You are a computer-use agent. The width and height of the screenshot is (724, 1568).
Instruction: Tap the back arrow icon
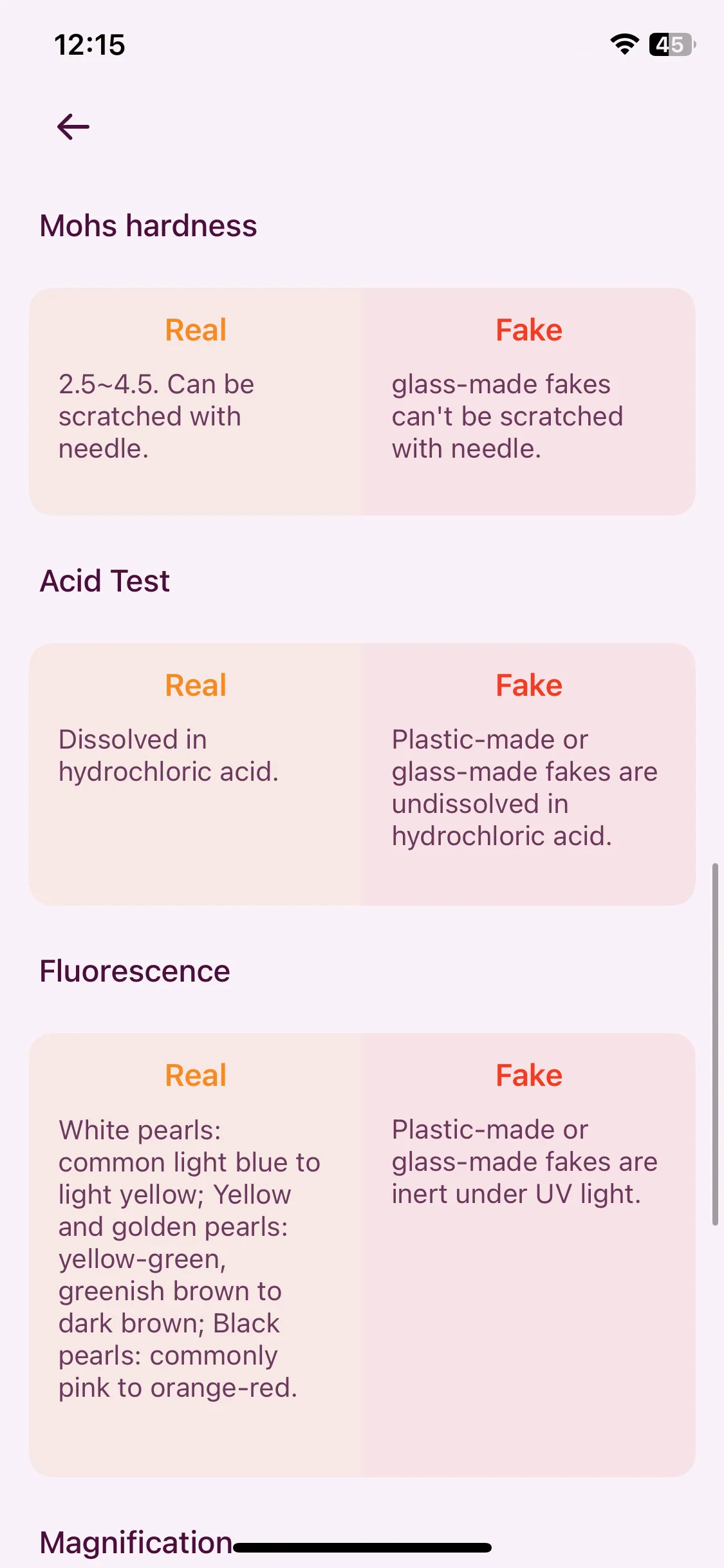click(x=73, y=127)
